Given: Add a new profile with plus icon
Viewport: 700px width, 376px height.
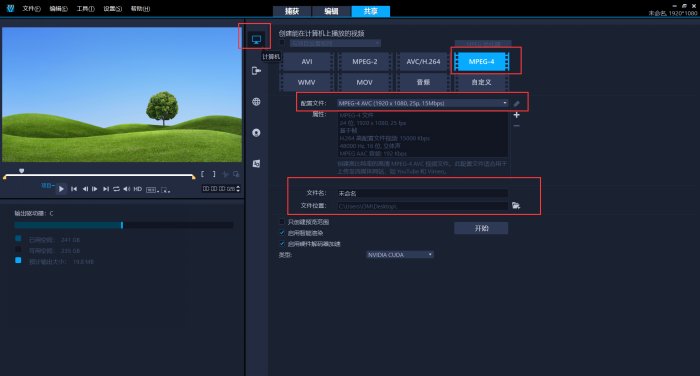Looking at the screenshot, I should 517,115.
